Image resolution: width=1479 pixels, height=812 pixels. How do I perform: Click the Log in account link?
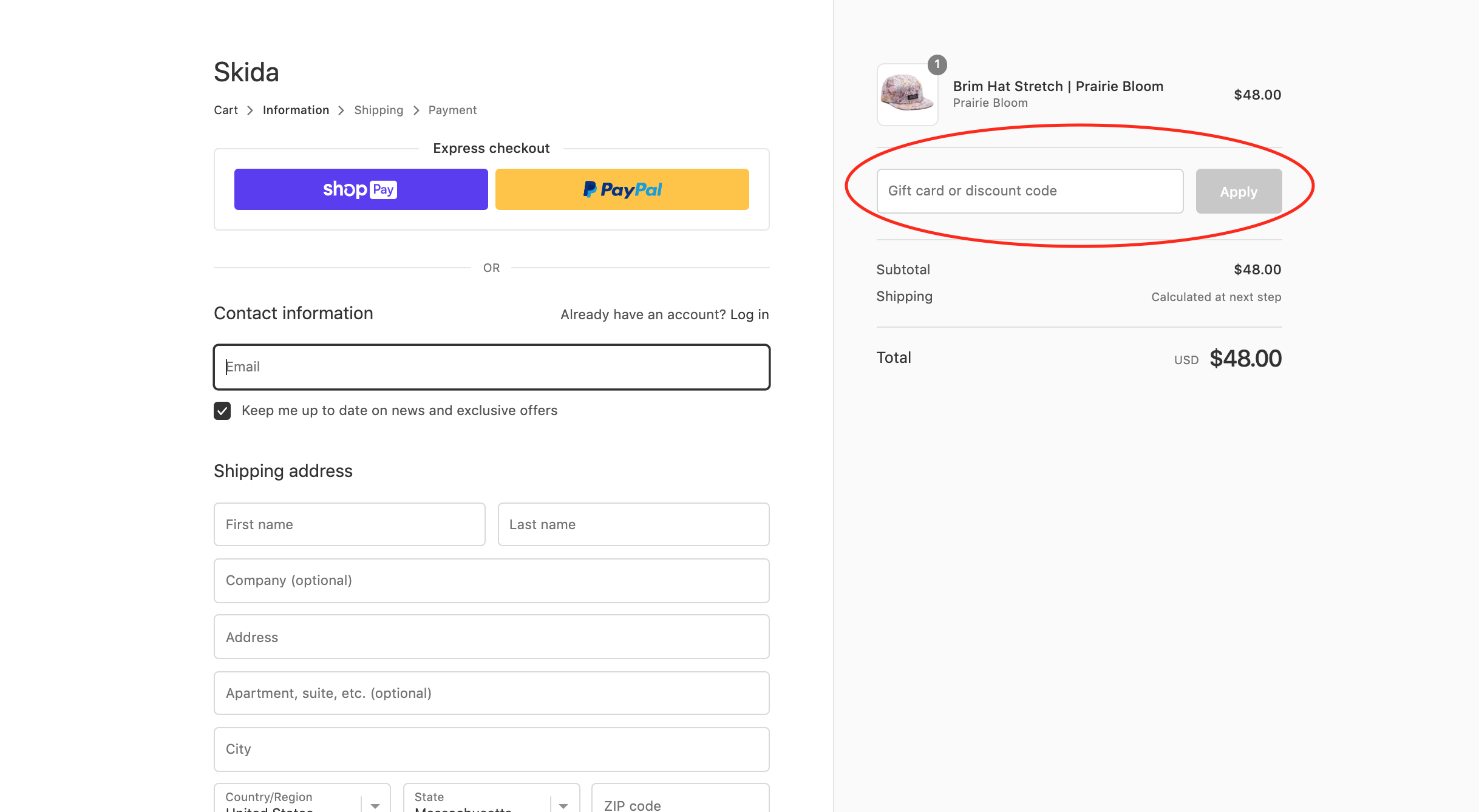point(749,314)
